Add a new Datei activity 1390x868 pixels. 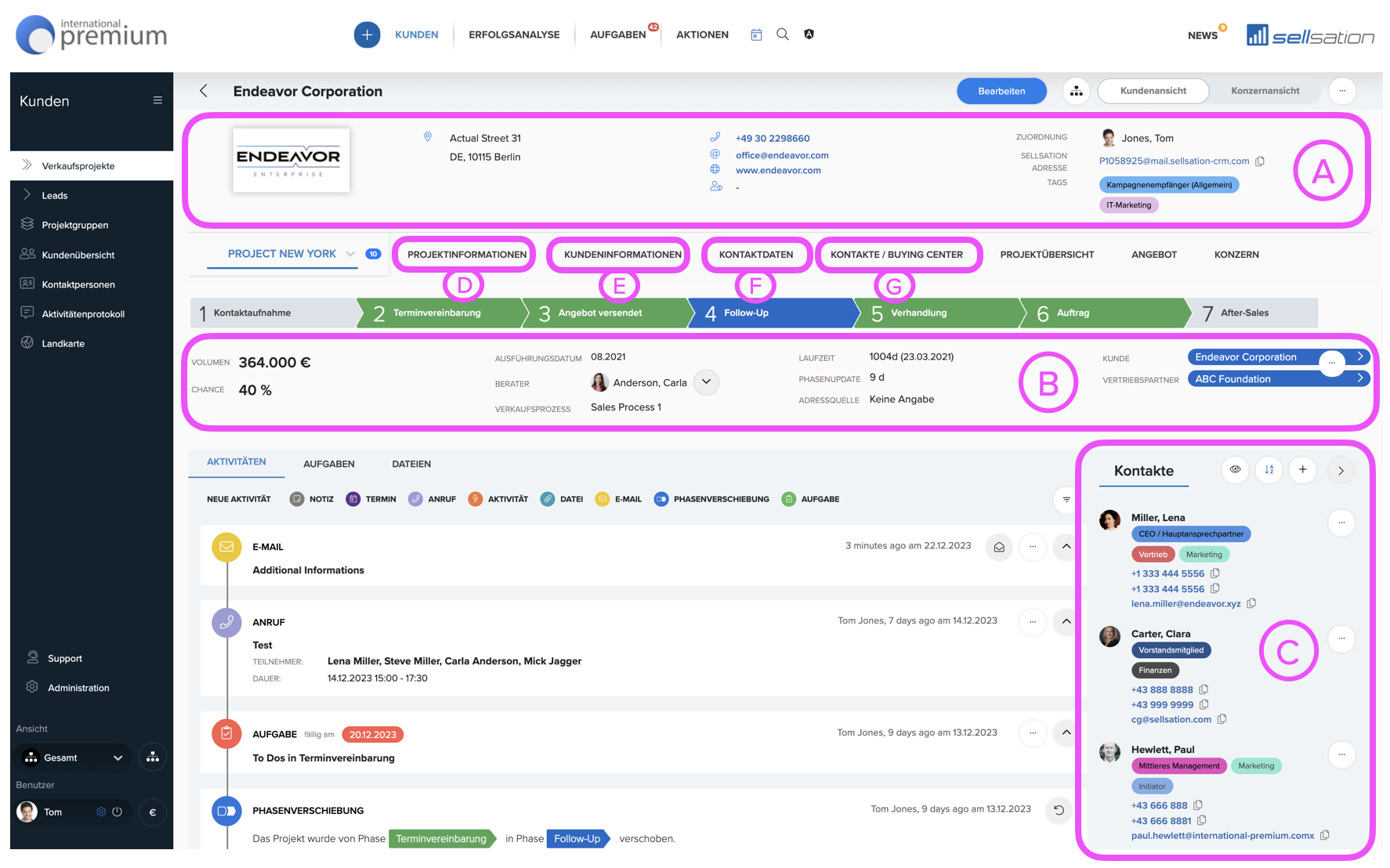click(562, 499)
